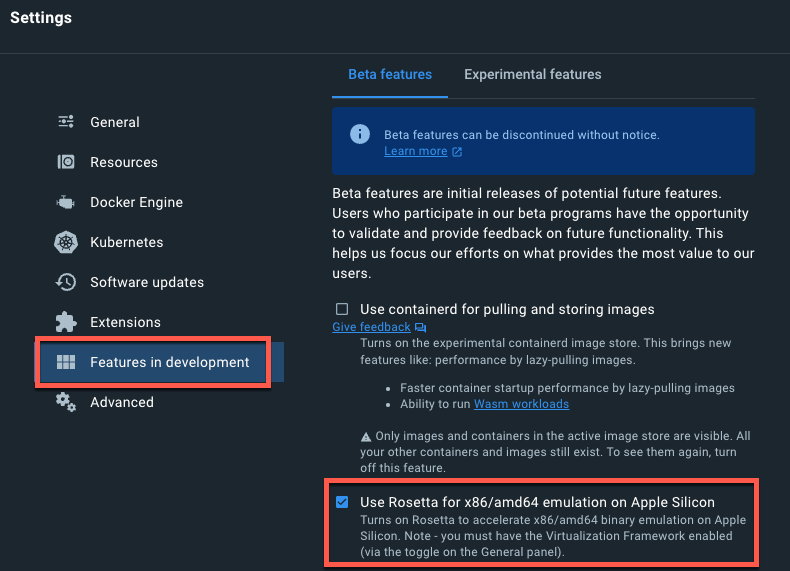The width and height of the screenshot is (790, 571).
Task: Switch to the Beta features tab
Action: pyautogui.click(x=390, y=74)
